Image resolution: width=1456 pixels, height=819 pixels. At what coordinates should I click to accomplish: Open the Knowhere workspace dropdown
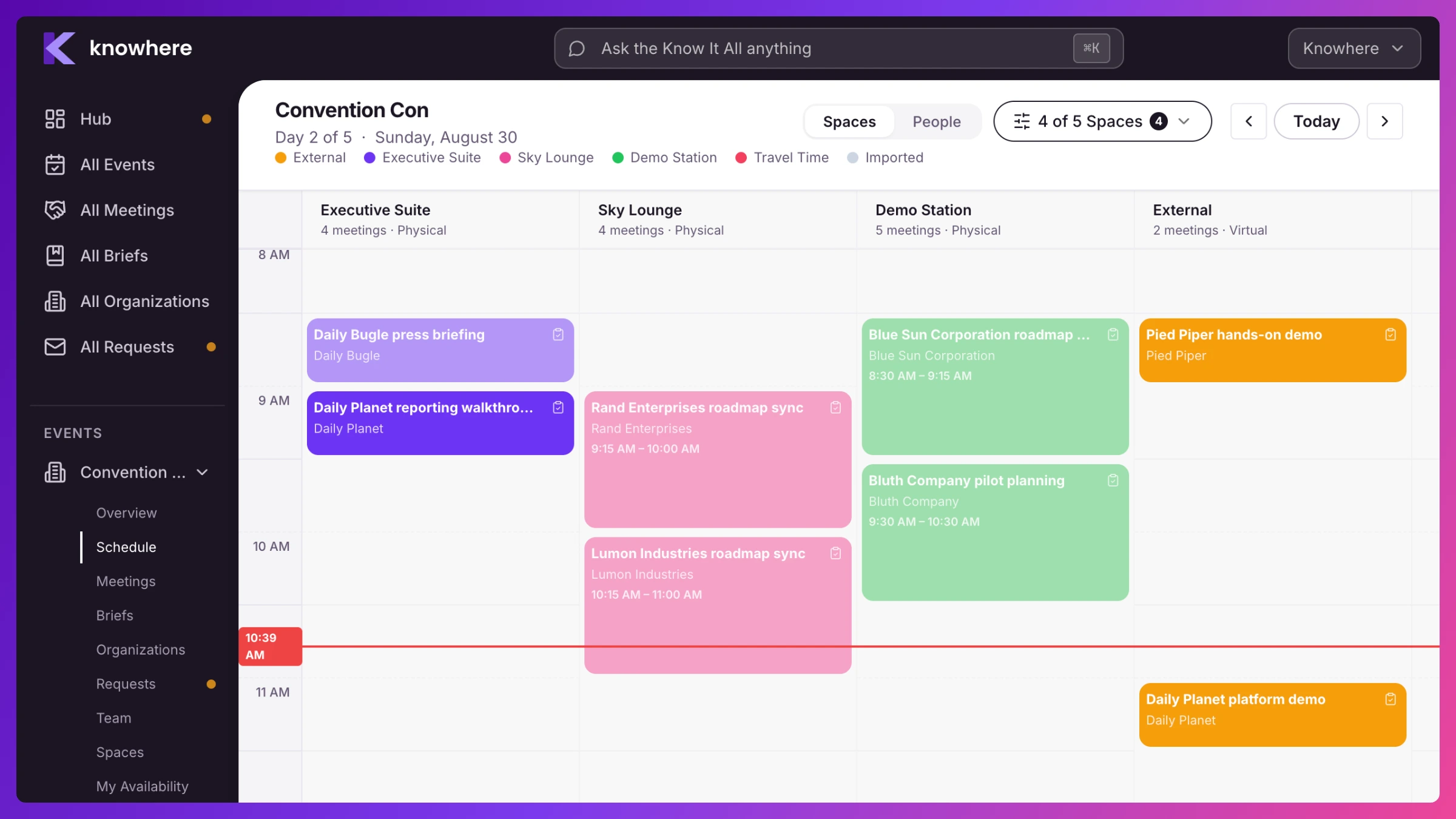coord(1353,48)
